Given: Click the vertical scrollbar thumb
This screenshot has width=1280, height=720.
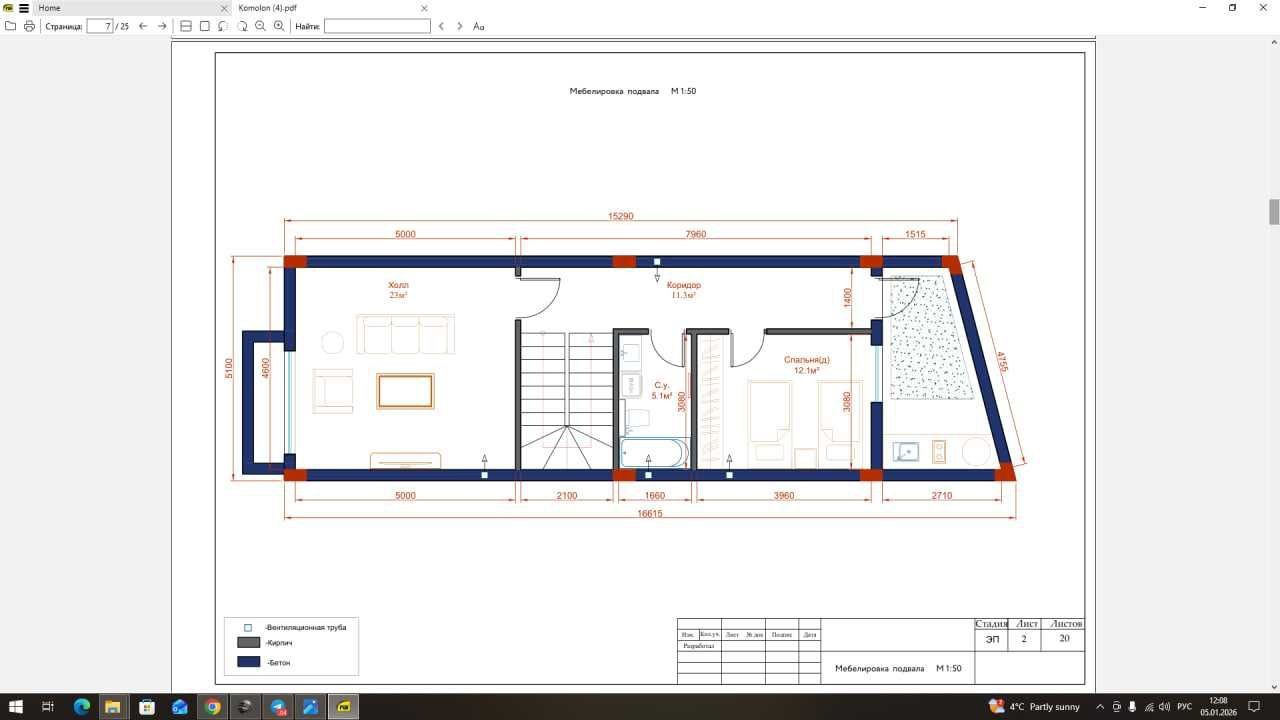Looking at the screenshot, I should pyautogui.click(x=1274, y=212).
